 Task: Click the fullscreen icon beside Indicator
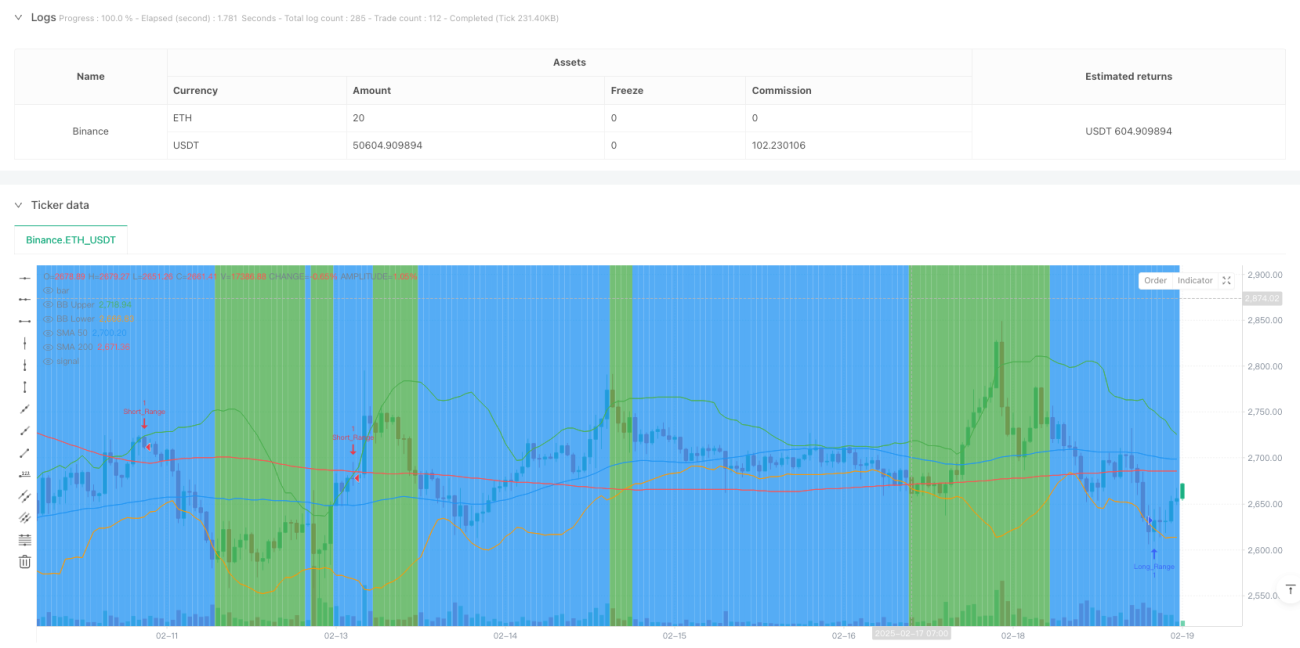click(1227, 281)
